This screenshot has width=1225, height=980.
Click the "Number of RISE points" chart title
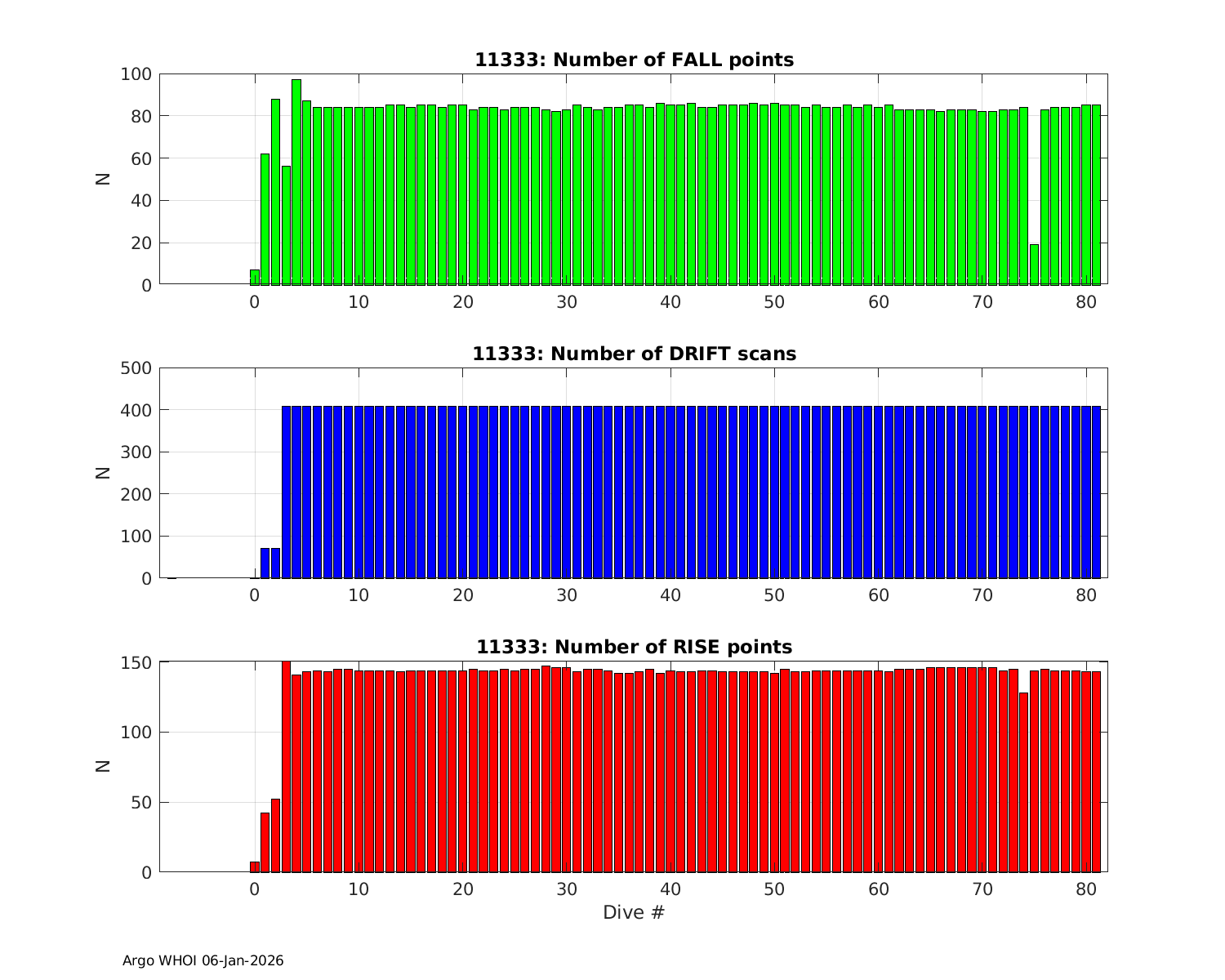click(634, 647)
